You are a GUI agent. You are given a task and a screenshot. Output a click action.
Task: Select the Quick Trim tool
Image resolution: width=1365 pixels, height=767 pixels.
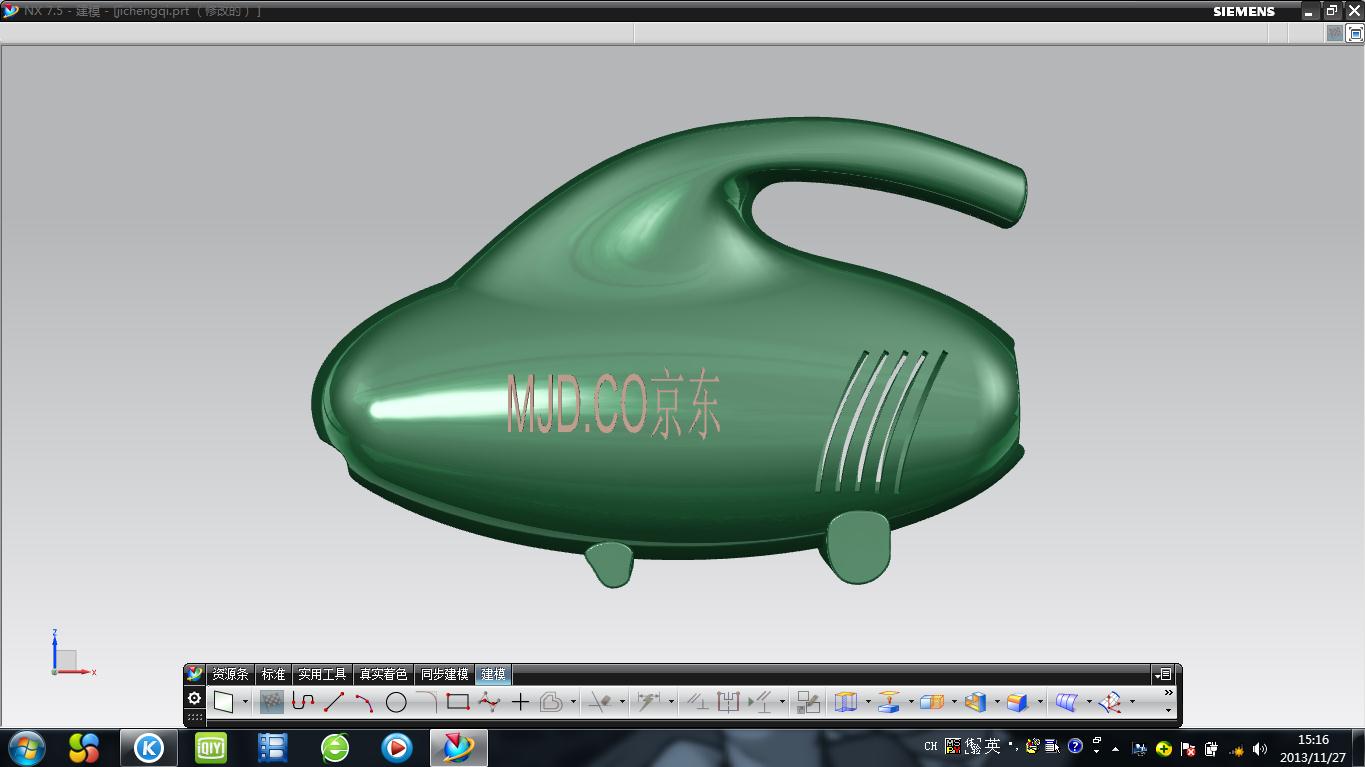600,702
